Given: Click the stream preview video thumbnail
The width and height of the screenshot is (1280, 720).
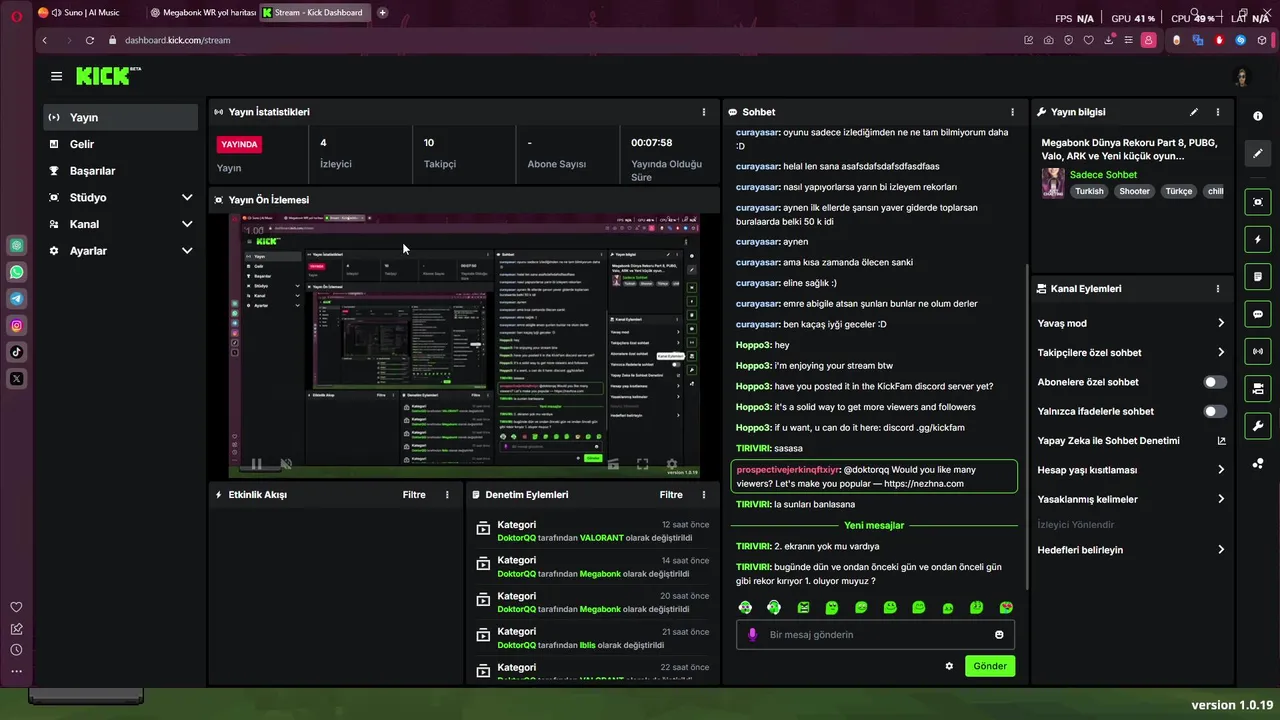Looking at the screenshot, I should click(464, 347).
